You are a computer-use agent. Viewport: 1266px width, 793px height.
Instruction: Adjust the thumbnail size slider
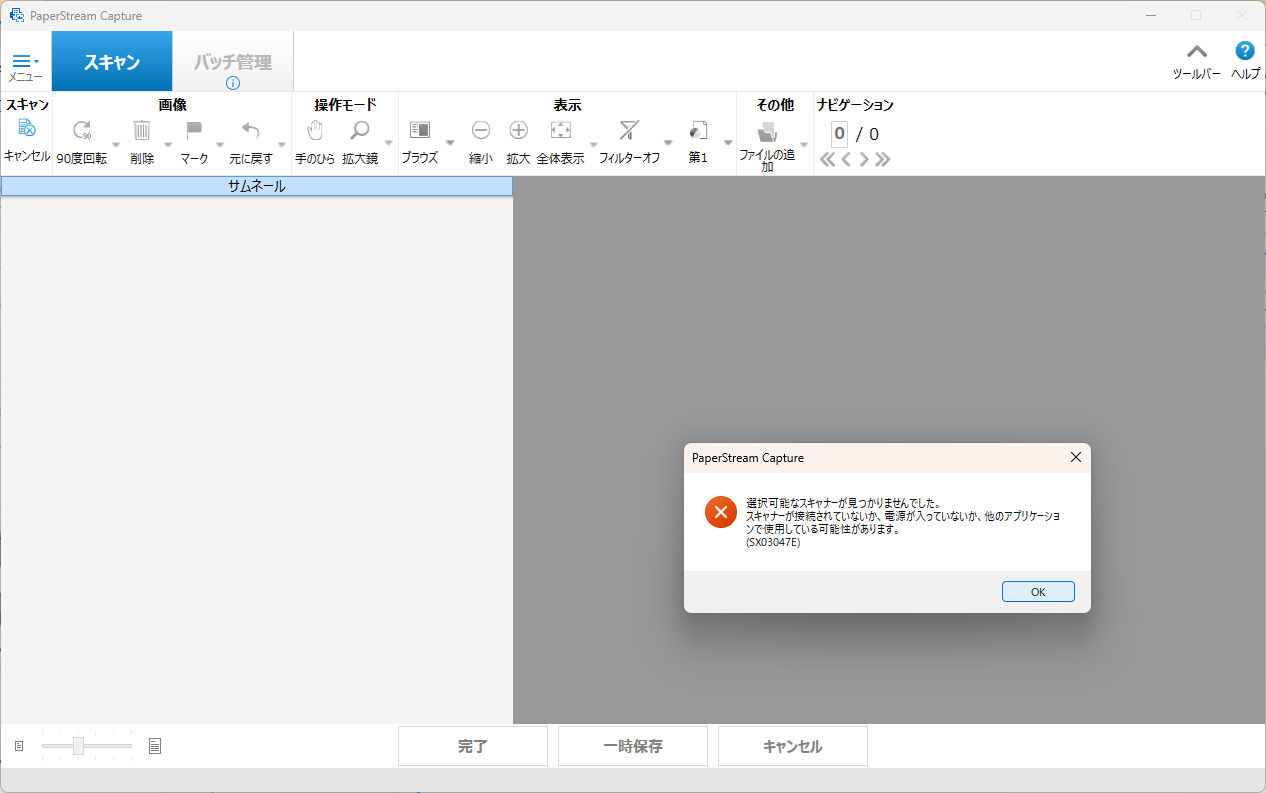pos(79,746)
